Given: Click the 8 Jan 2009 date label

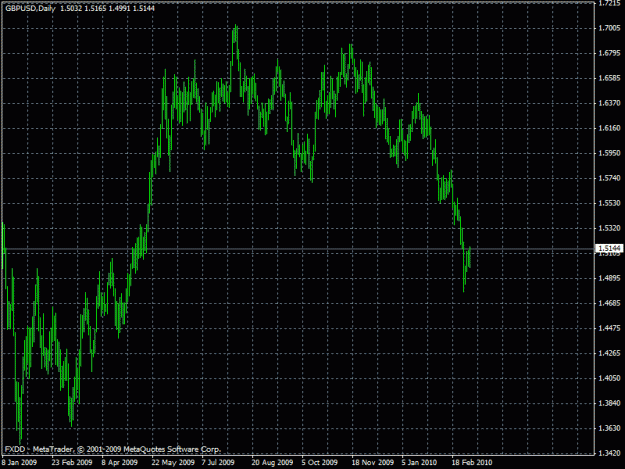Looking at the screenshot, I should [x=19, y=463].
